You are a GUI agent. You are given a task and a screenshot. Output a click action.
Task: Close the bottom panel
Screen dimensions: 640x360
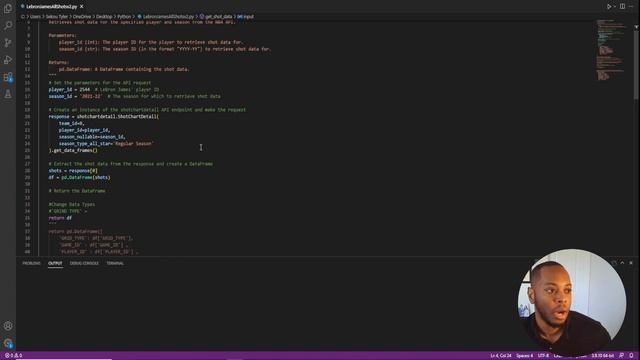click(631, 263)
